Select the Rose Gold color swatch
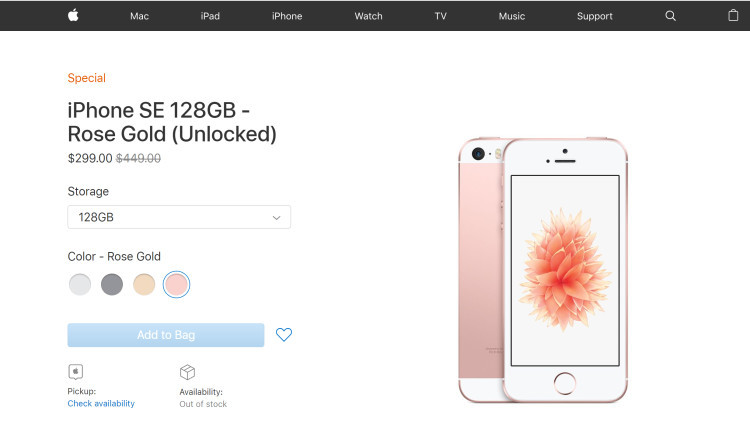 tap(176, 284)
